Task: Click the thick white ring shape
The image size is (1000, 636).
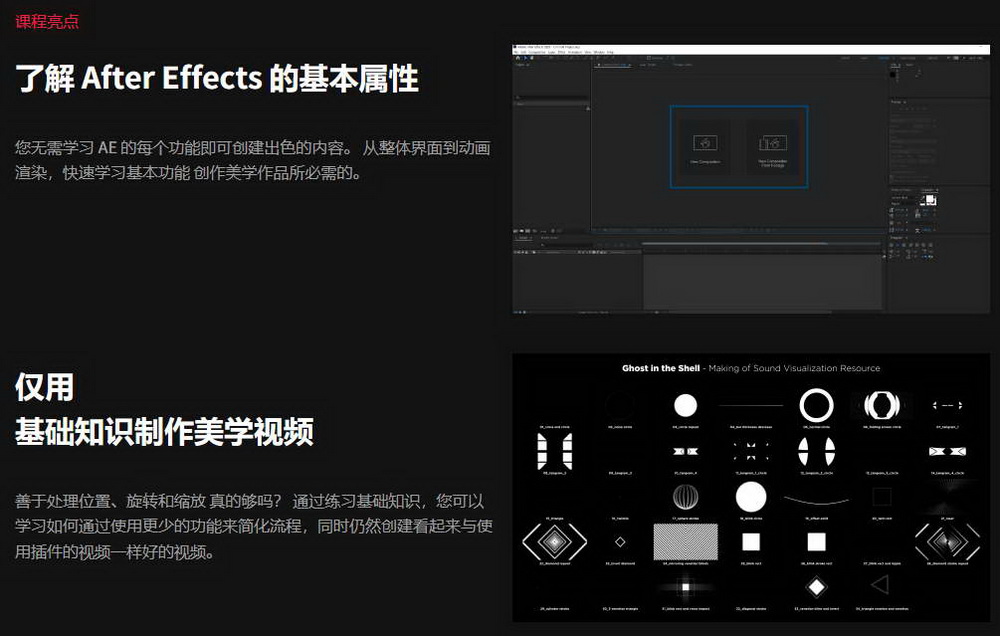Action: tap(816, 405)
